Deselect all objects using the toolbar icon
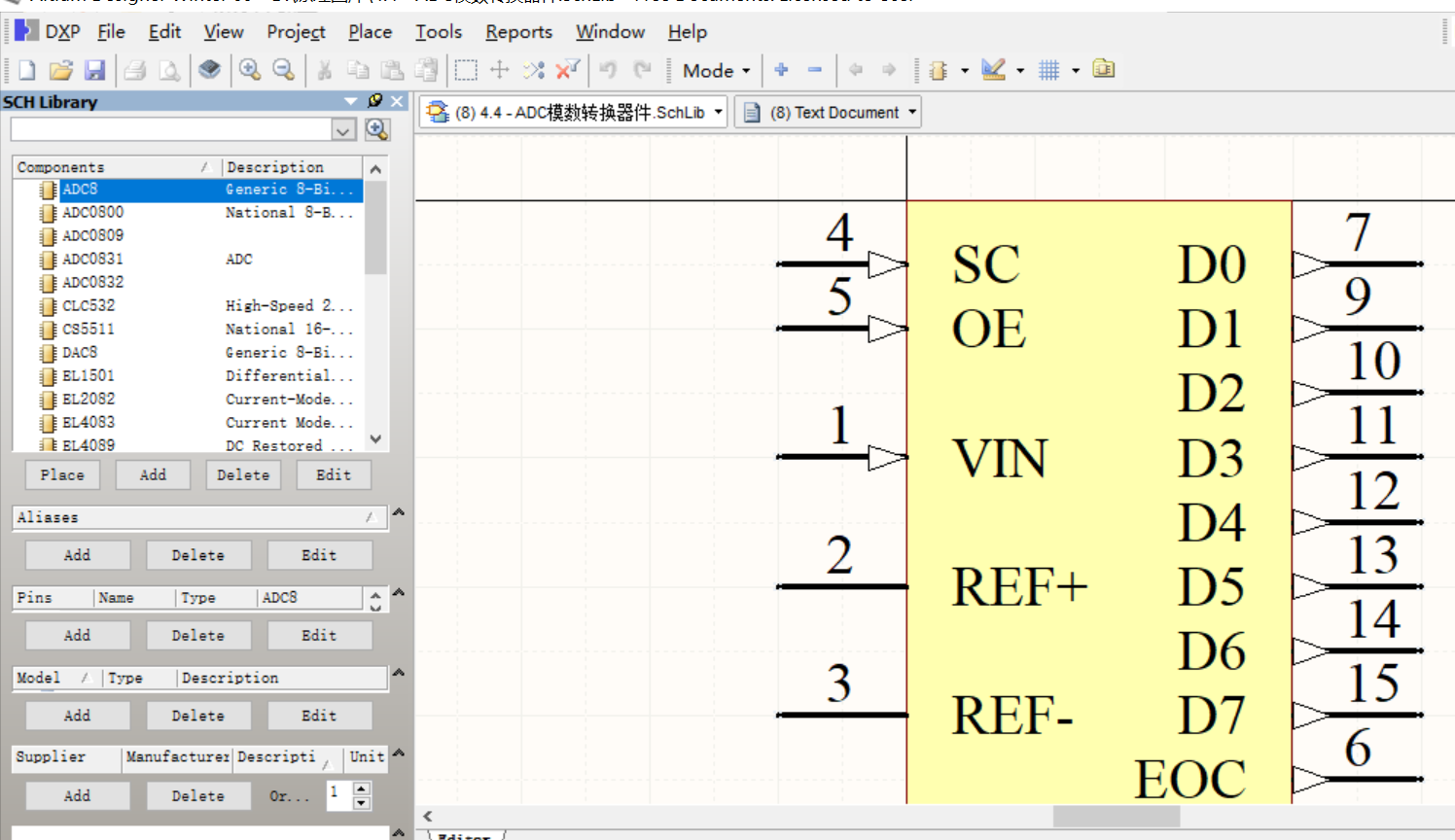1455x840 pixels. pyautogui.click(x=533, y=70)
